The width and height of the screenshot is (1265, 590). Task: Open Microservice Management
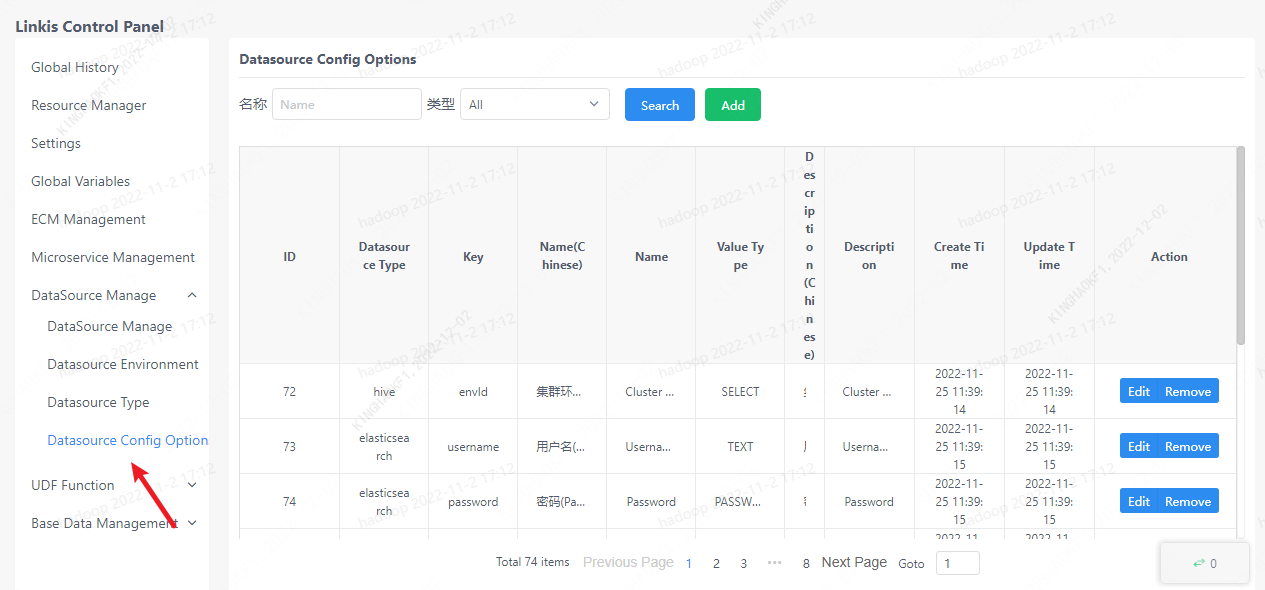click(x=113, y=257)
